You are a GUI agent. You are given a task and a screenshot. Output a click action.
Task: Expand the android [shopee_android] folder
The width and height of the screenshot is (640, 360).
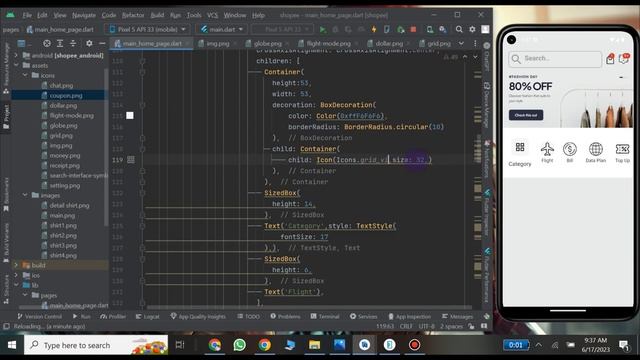pyautogui.click(x=16, y=55)
